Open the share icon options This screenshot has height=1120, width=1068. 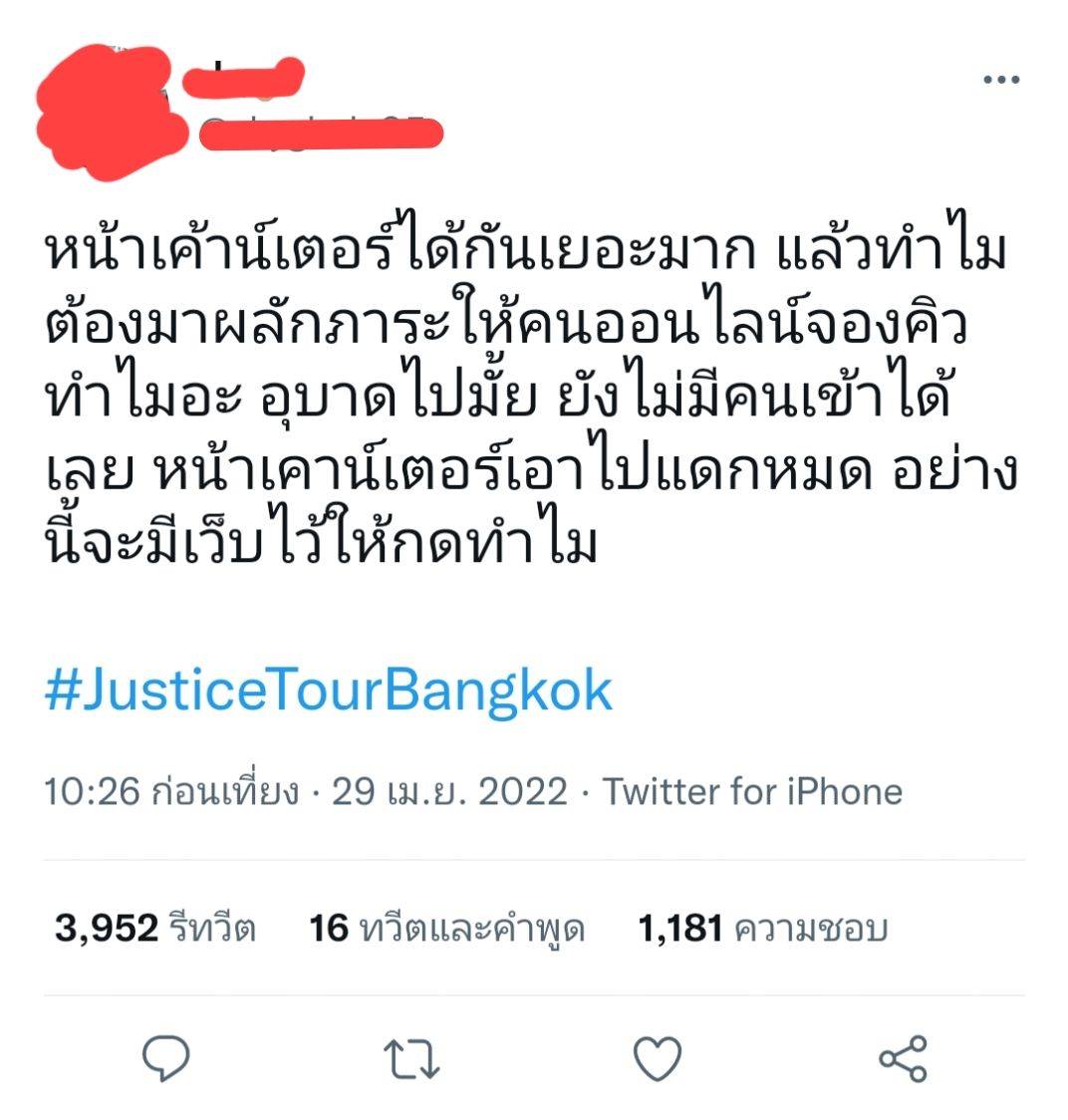point(903,1058)
